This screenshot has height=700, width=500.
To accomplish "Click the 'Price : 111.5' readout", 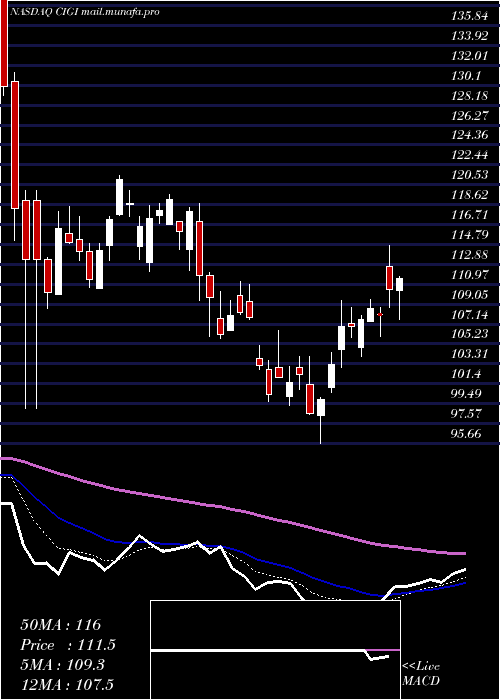I will [x=68, y=645].
